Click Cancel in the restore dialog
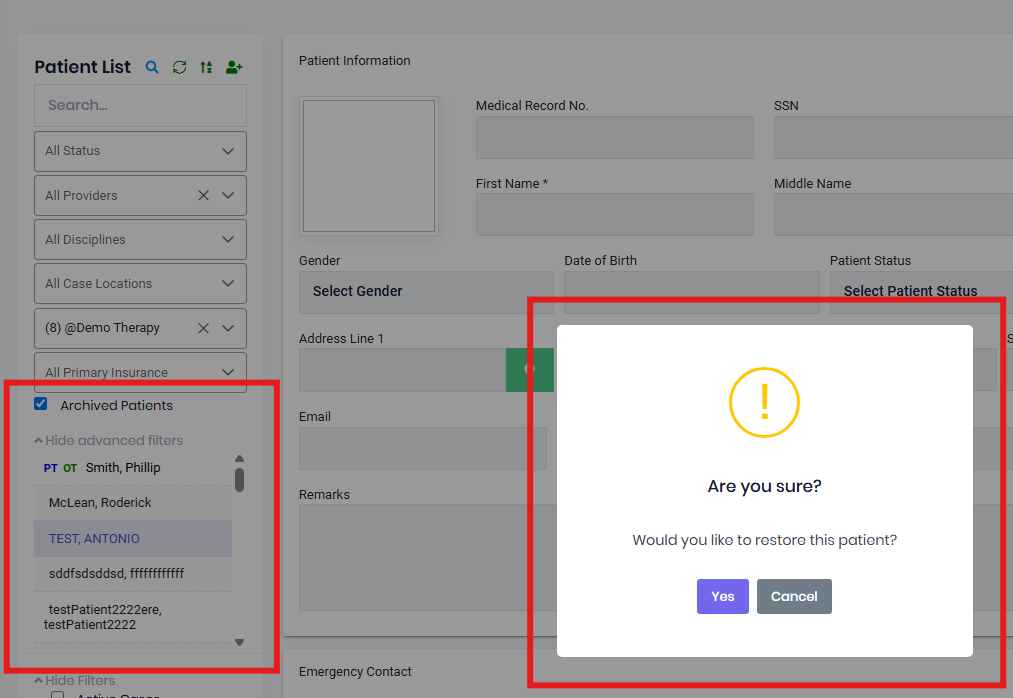 tap(794, 597)
